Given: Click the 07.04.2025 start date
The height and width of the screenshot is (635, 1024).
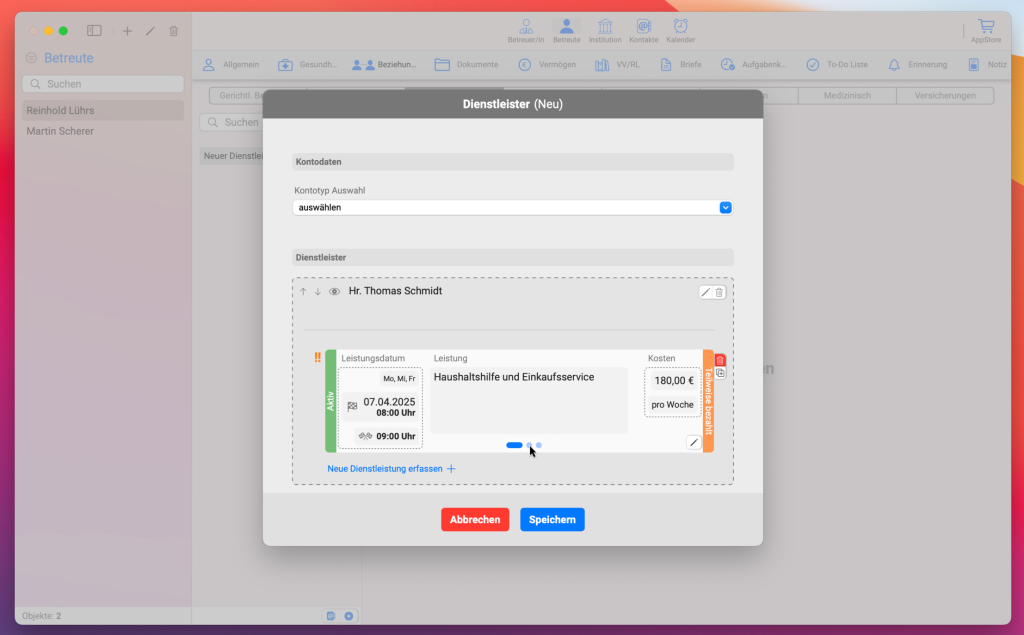Looking at the screenshot, I should point(389,402).
